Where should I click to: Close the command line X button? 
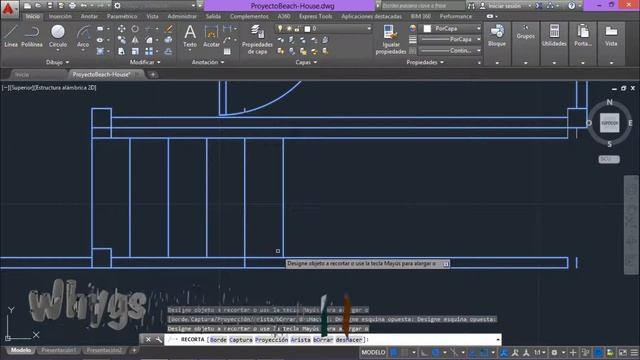pos(148,340)
